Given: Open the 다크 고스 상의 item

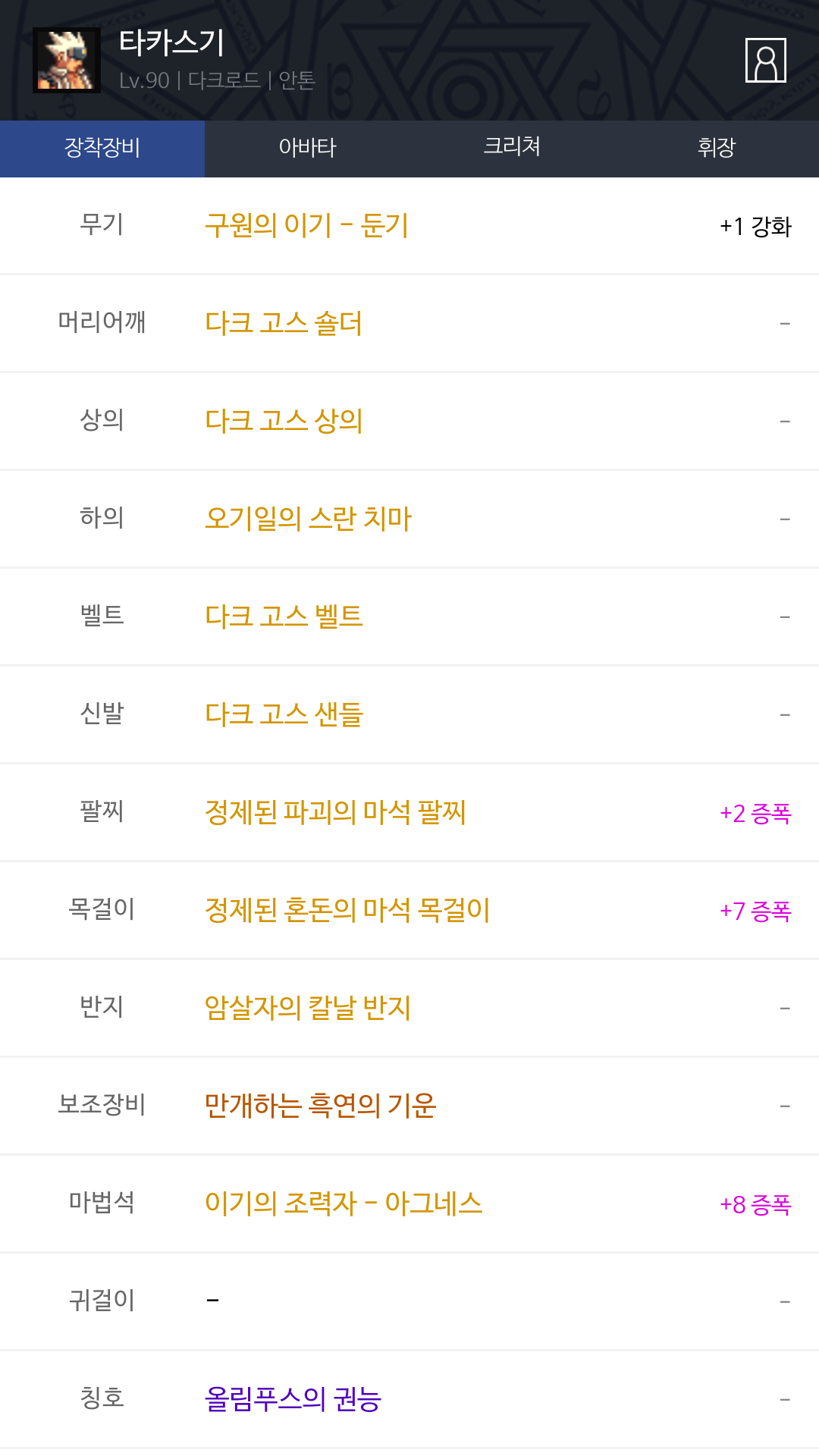Looking at the screenshot, I should click(x=284, y=422).
